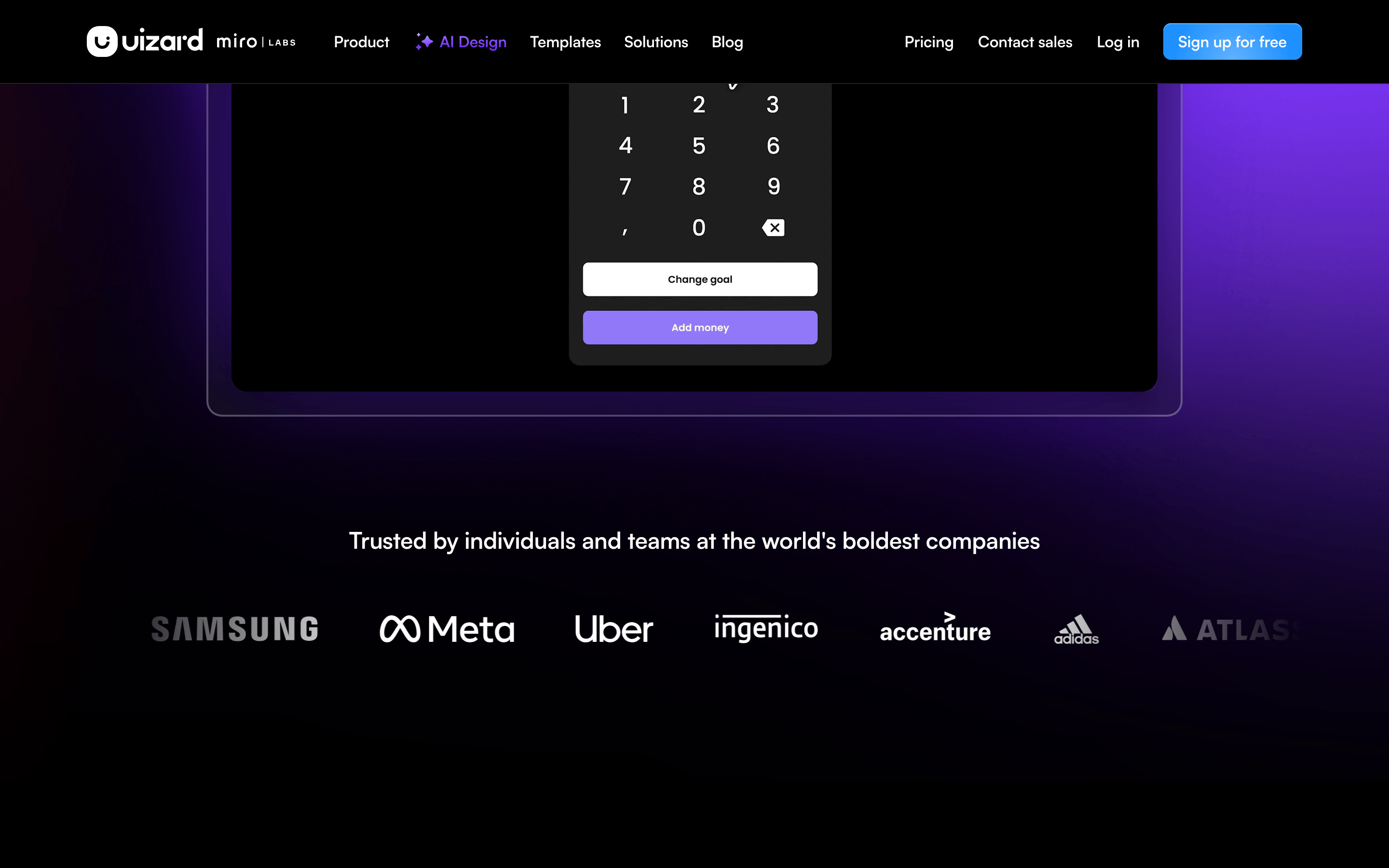Click the Meta logo

(447, 629)
